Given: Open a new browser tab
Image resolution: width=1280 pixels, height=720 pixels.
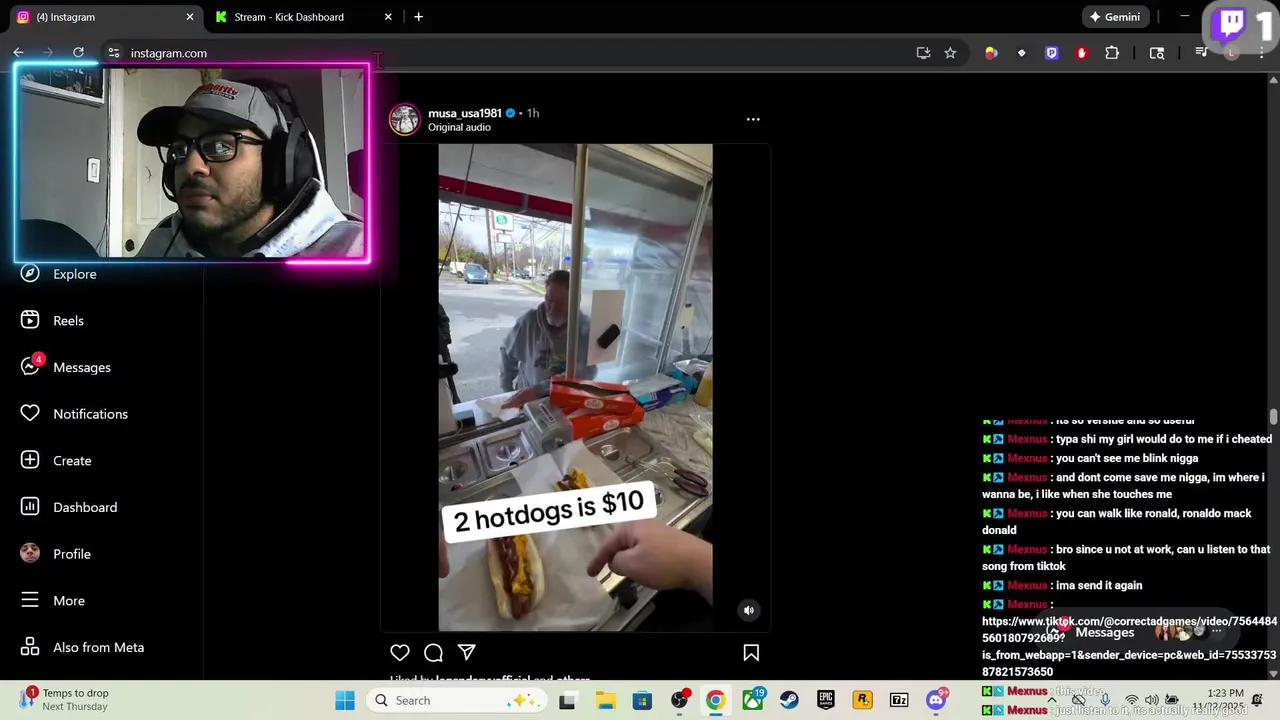Looking at the screenshot, I should tap(418, 17).
